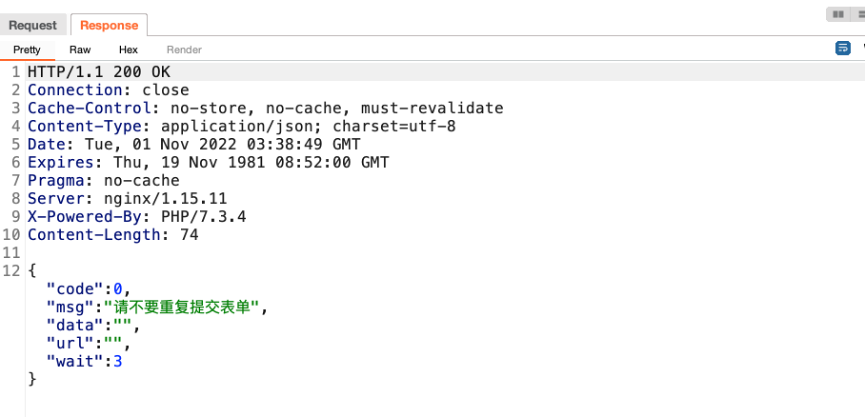
Task: Click the nginx/1.15.11 server value
Action: pyautogui.click(x=166, y=199)
